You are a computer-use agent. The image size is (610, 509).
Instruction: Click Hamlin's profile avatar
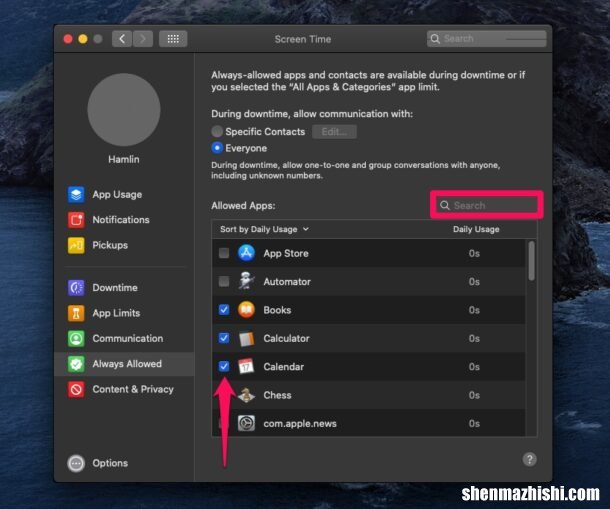[124, 110]
